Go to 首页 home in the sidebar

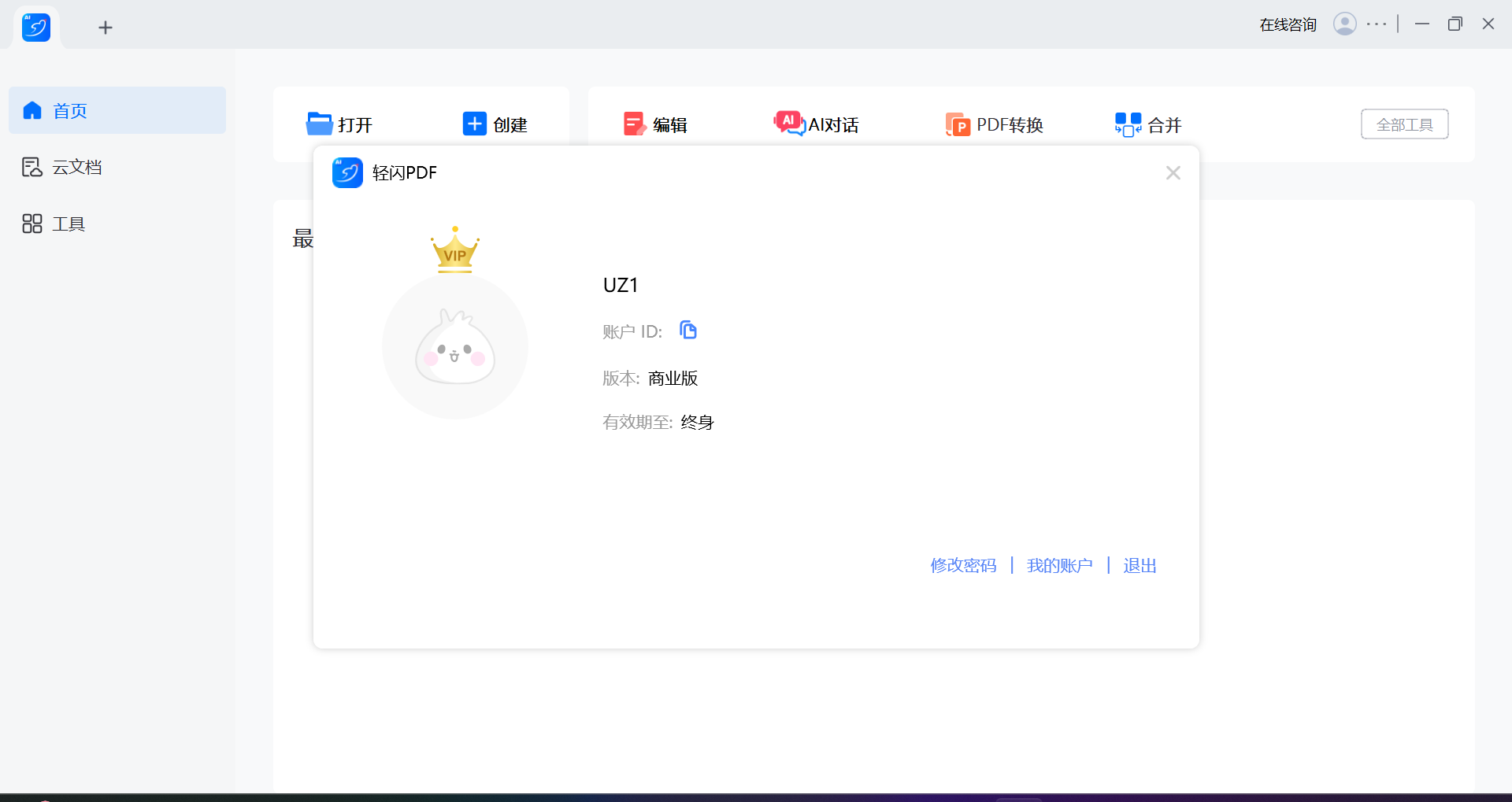tap(117, 110)
